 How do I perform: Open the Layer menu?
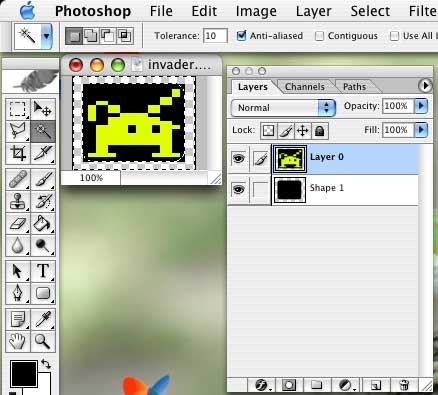point(313,11)
